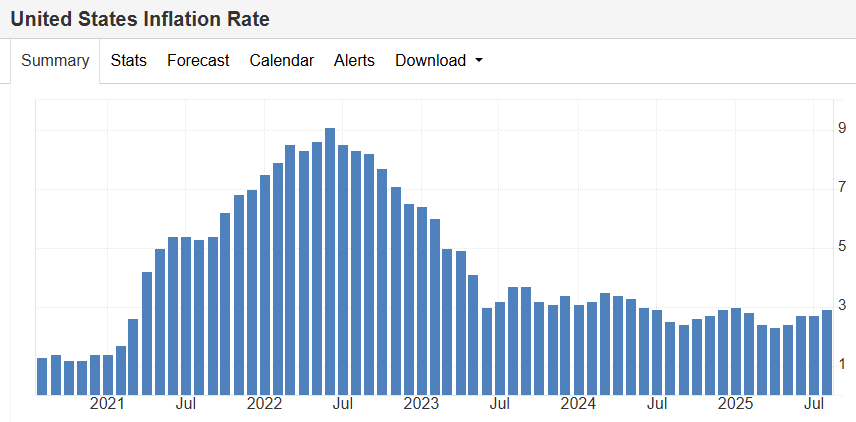
Task: Click the first bar at chart's left end
Action: tap(42, 376)
